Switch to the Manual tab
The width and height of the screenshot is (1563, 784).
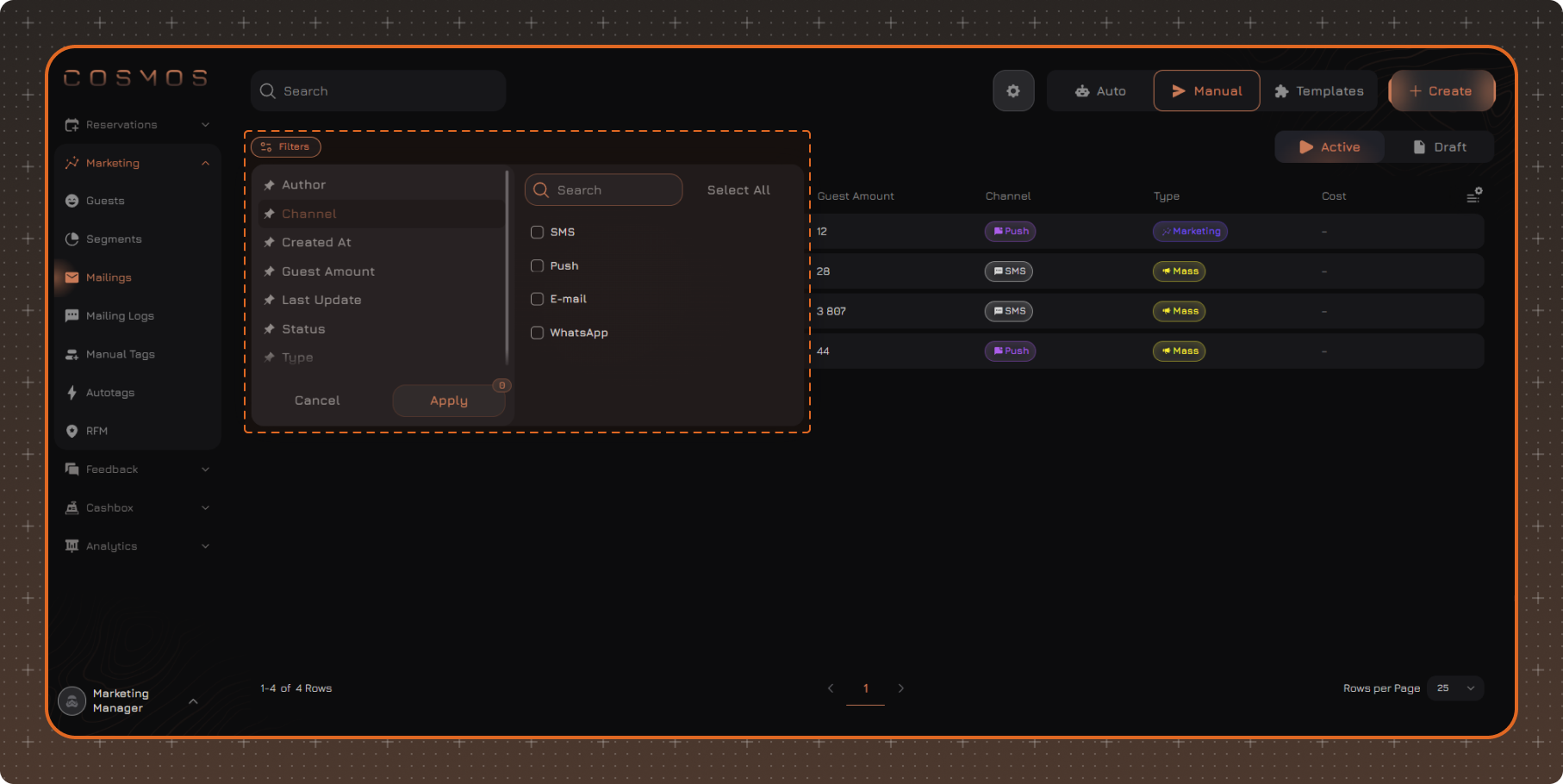click(x=1206, y=91)
